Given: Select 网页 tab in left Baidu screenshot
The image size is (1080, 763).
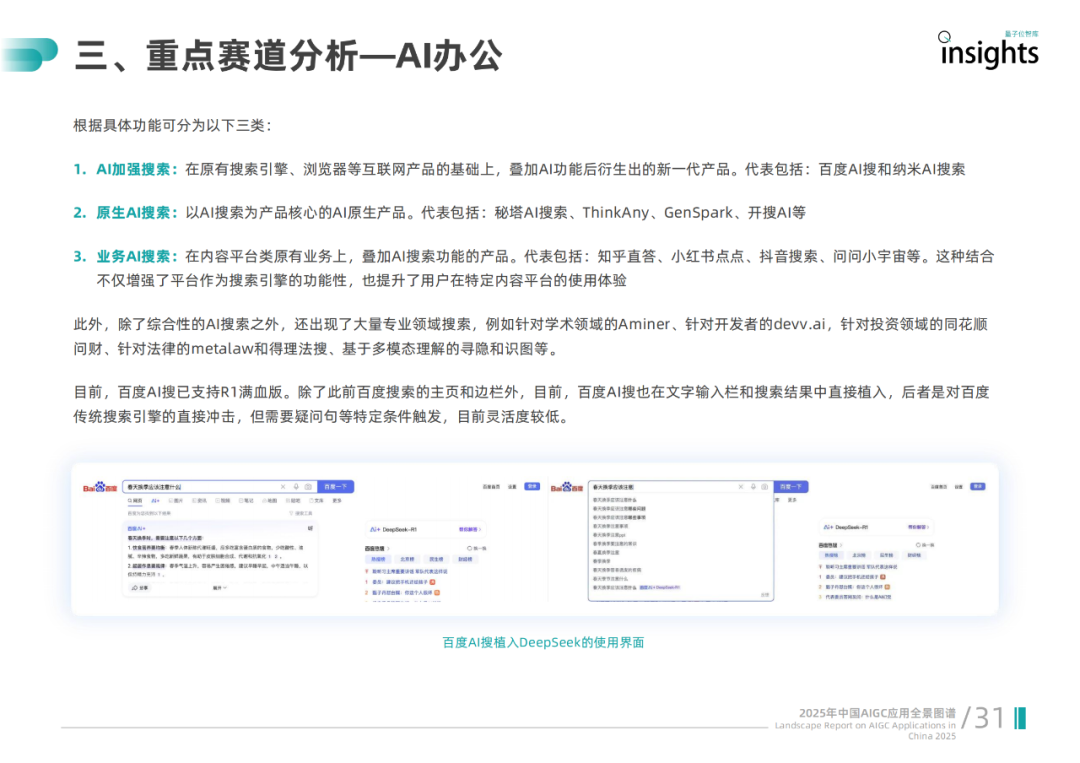Looking at the screenshot, I should click(x=135, y=501).
